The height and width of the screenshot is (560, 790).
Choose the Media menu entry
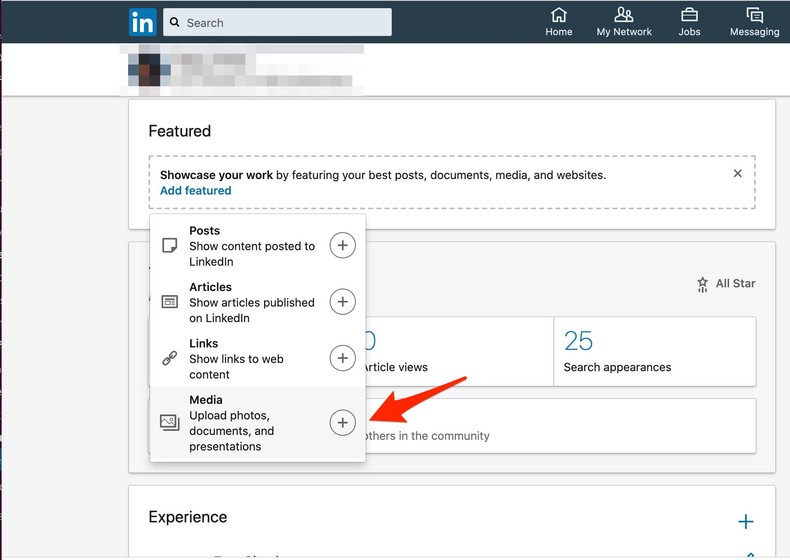click(240, 423)
